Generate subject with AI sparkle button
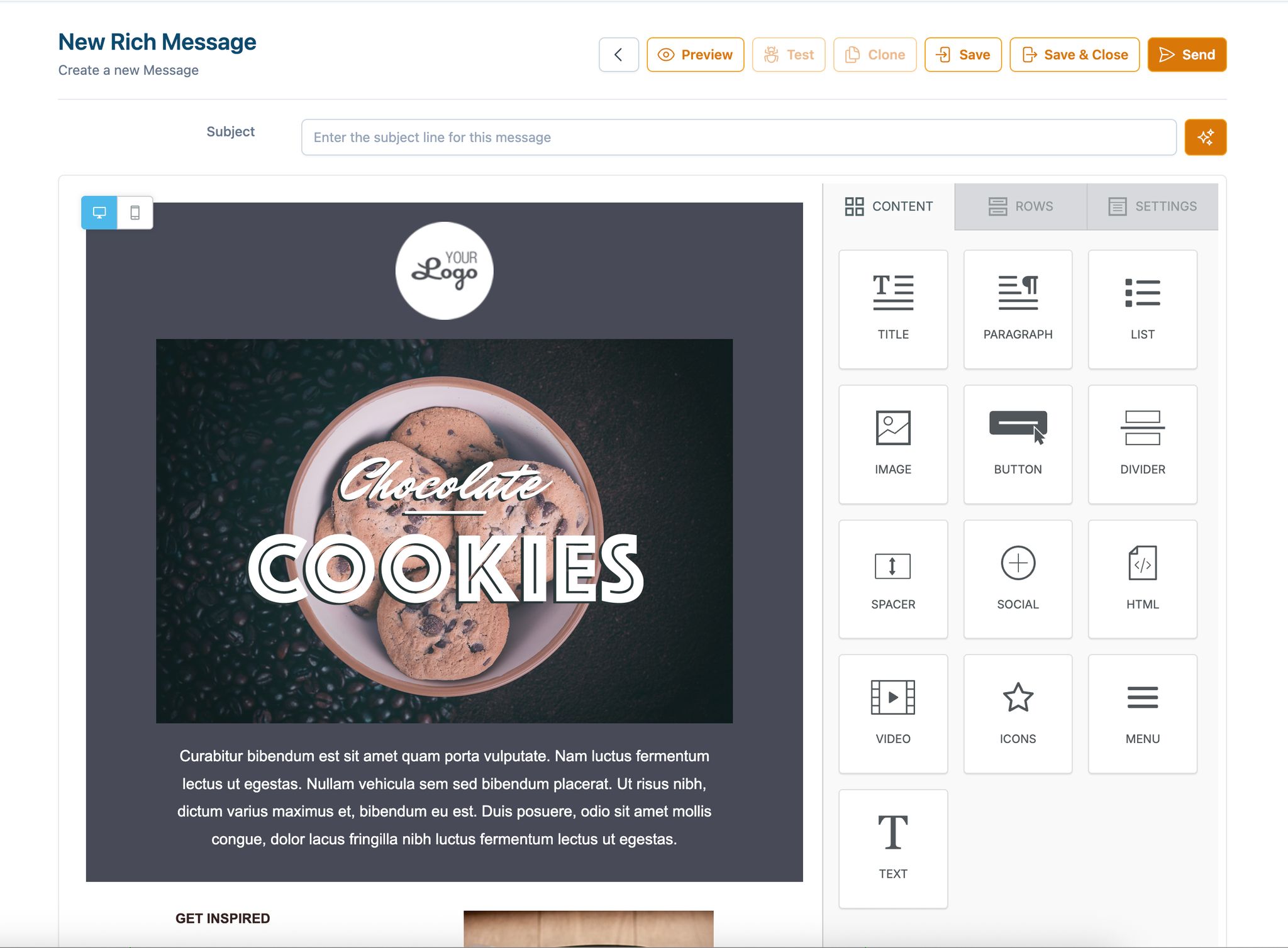Image resolution: width=1288 pixels, height=948 pixels. tap(1205, 137)
